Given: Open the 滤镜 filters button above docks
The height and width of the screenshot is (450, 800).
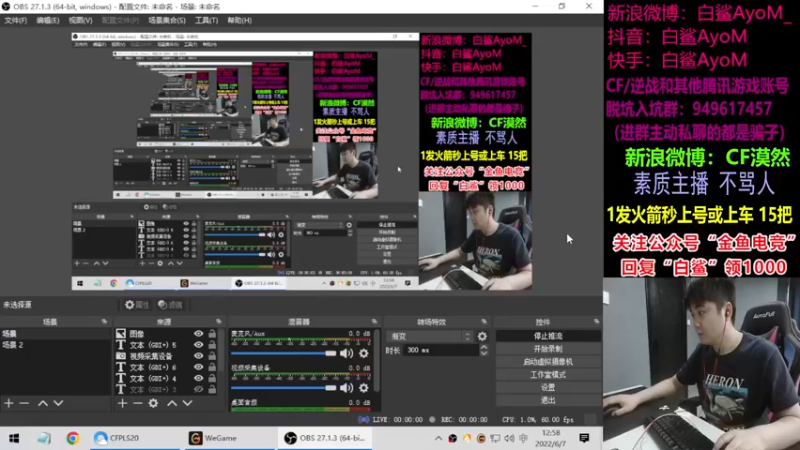Looking at the screenshot, I should click(x=170, y=305).
